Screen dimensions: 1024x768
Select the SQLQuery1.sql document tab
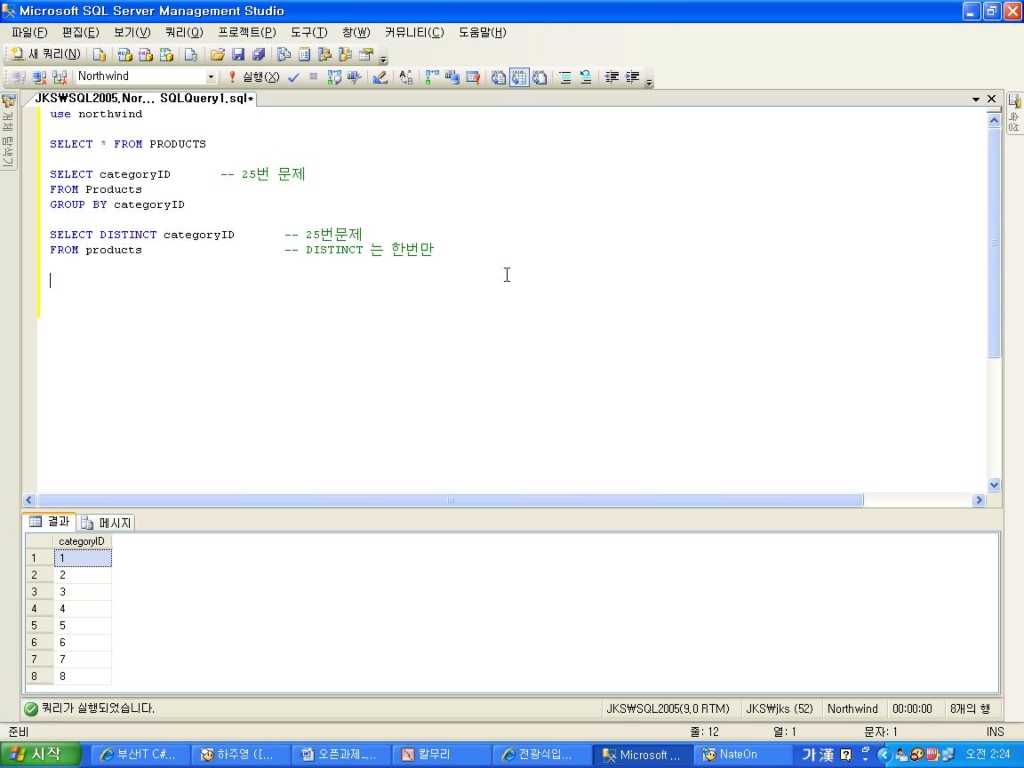click(144, 98)
